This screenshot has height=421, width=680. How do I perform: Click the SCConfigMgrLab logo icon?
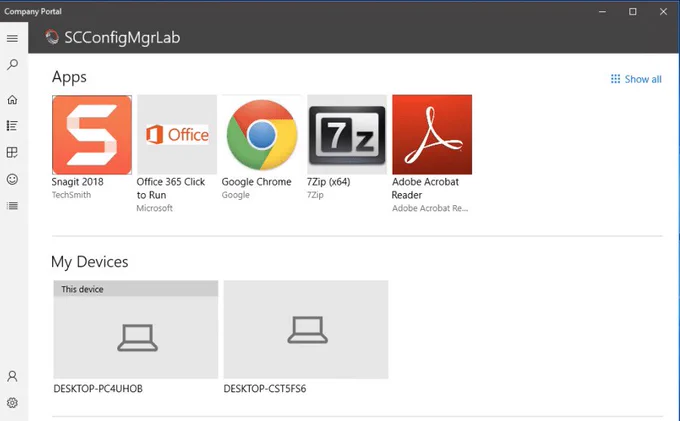tap(52, 37)
